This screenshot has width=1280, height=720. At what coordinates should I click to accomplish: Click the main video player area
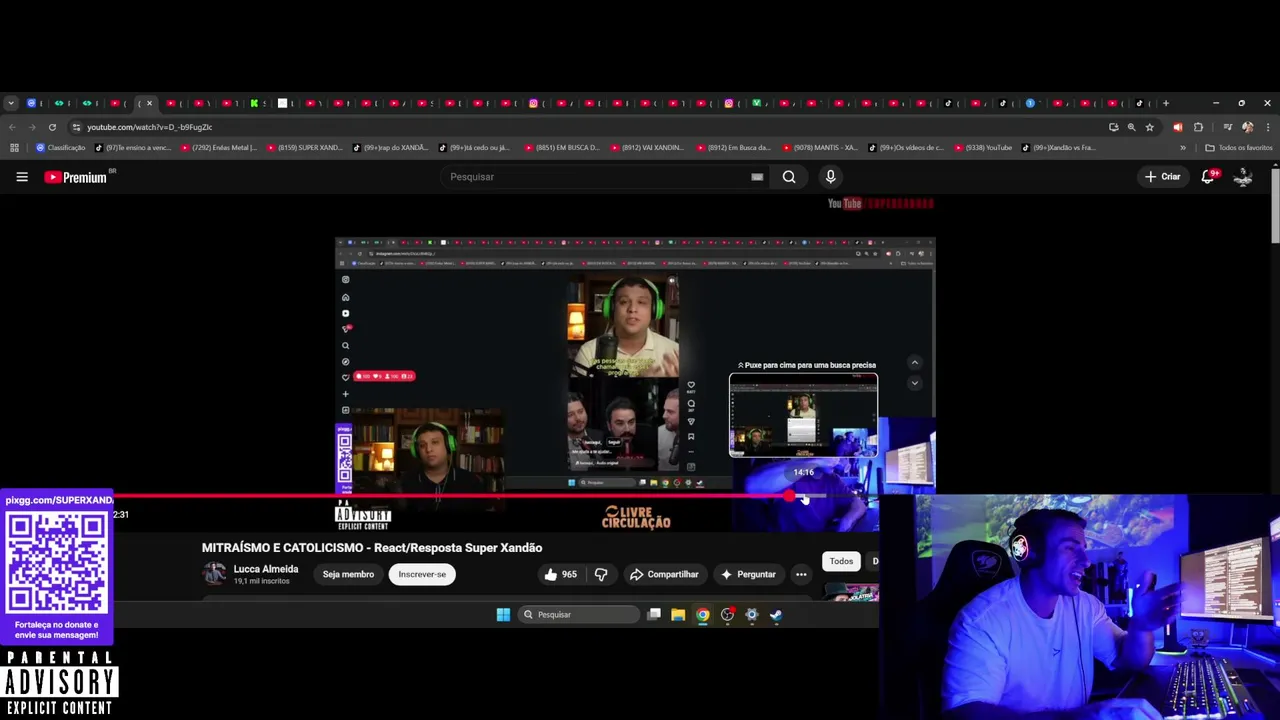(x=635, y=365)
